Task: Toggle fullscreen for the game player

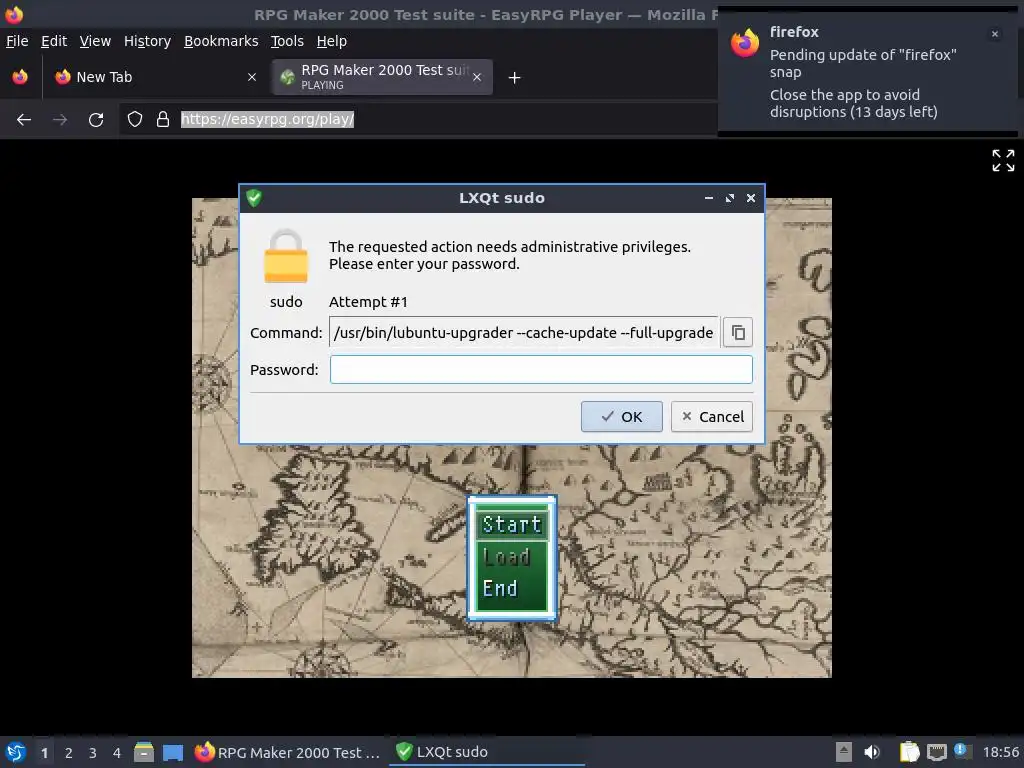Action: [x=1003, y=160]
